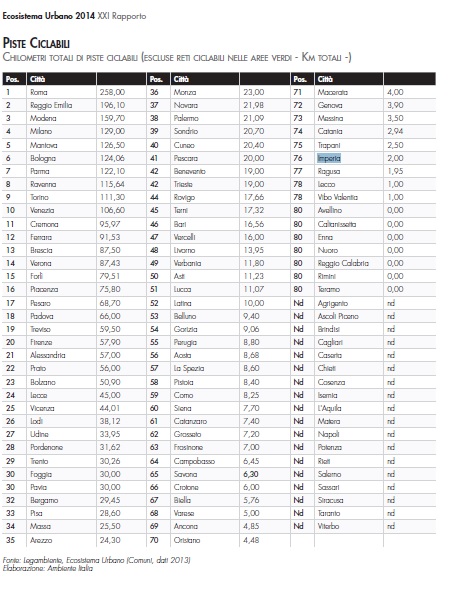Click the Milano city entry
This screenshot has width=469, height=607.
[41, 131]
